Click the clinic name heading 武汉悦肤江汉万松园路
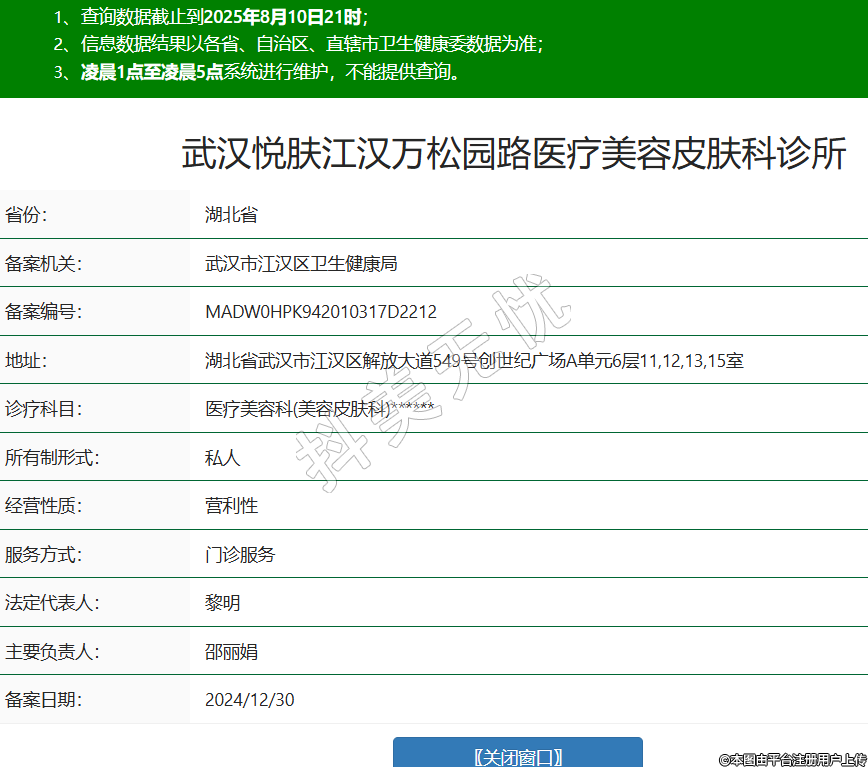Viewport: 868px width, 767px height. tap(513, 154)
